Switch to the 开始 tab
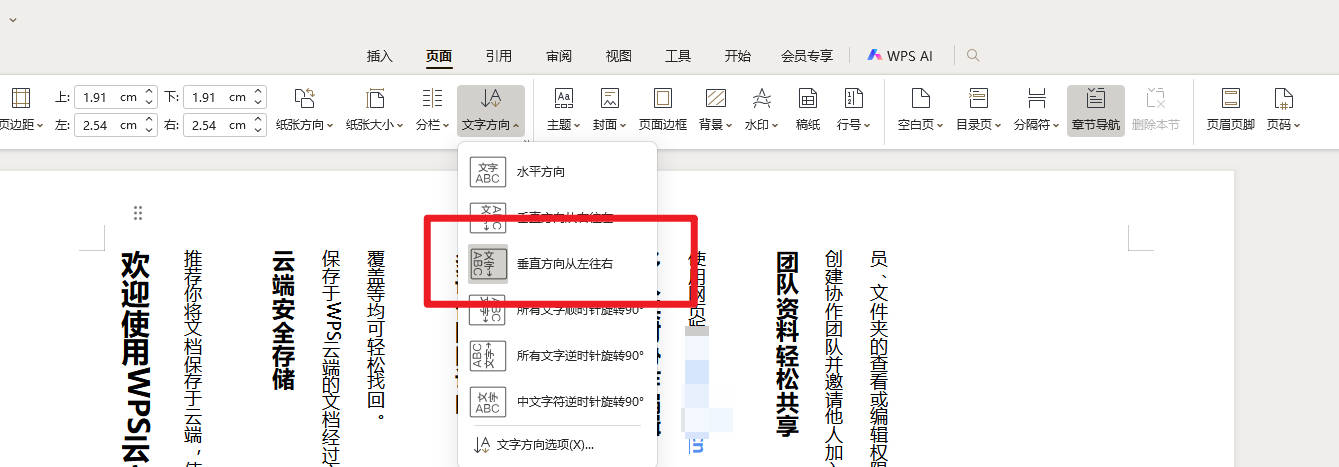This screenshot has width=1339, height=467. pyautogui.click(x=738, y=56)
